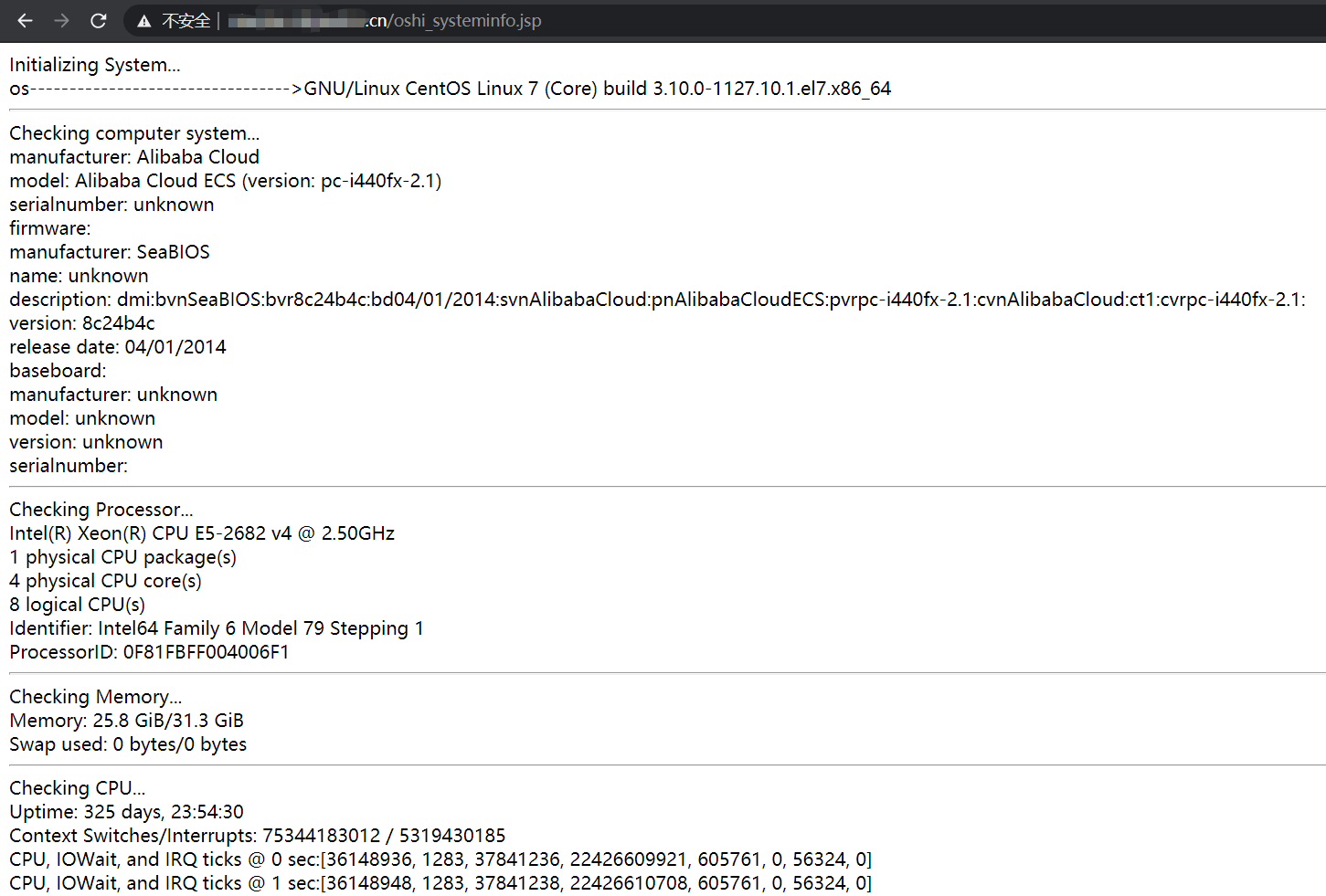Viewport: 1326px width, 896px height.
Task: Click 'Memory: 25.8 GiB/31.3 GiB' line
Action: click(126, 721)
